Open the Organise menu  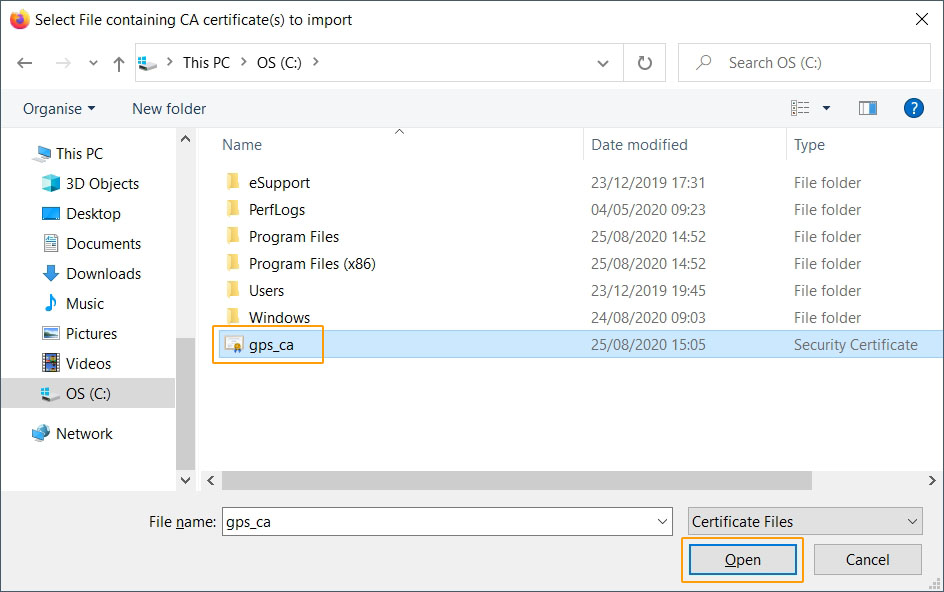click(x=59, y=108)
